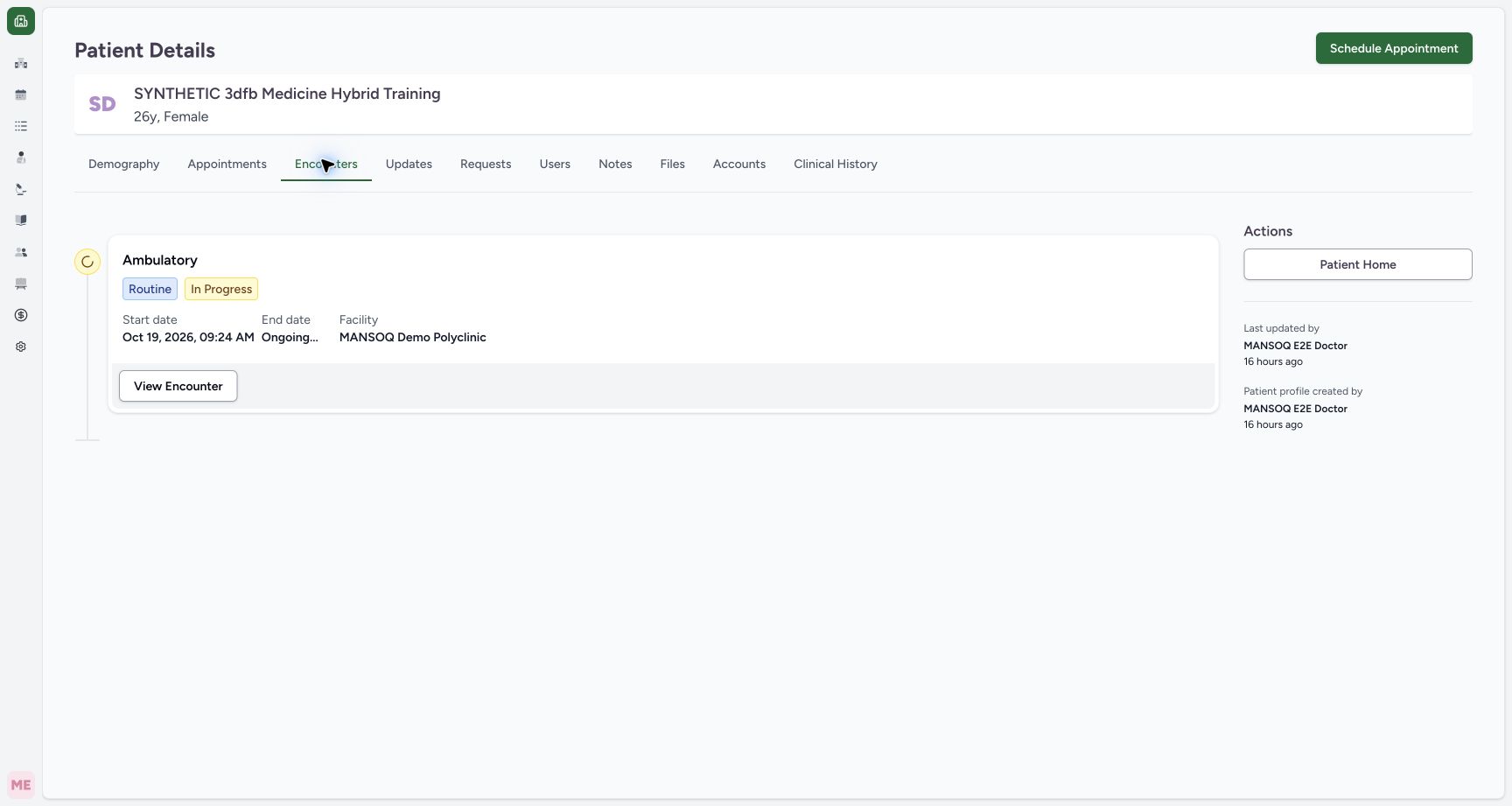Screen dimensions: 1512x806
Task: Click the Schedule Appointment button
Action: point(1394,48)
